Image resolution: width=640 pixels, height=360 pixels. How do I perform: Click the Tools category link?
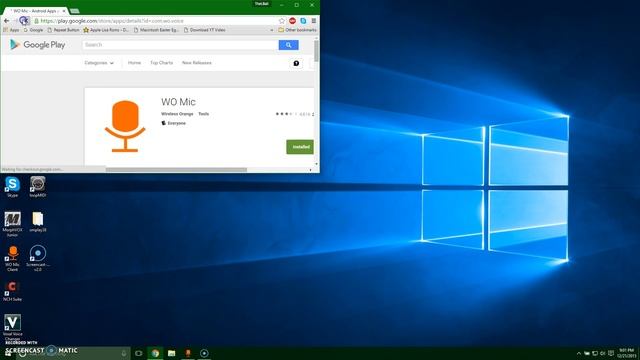coord(203,114)
